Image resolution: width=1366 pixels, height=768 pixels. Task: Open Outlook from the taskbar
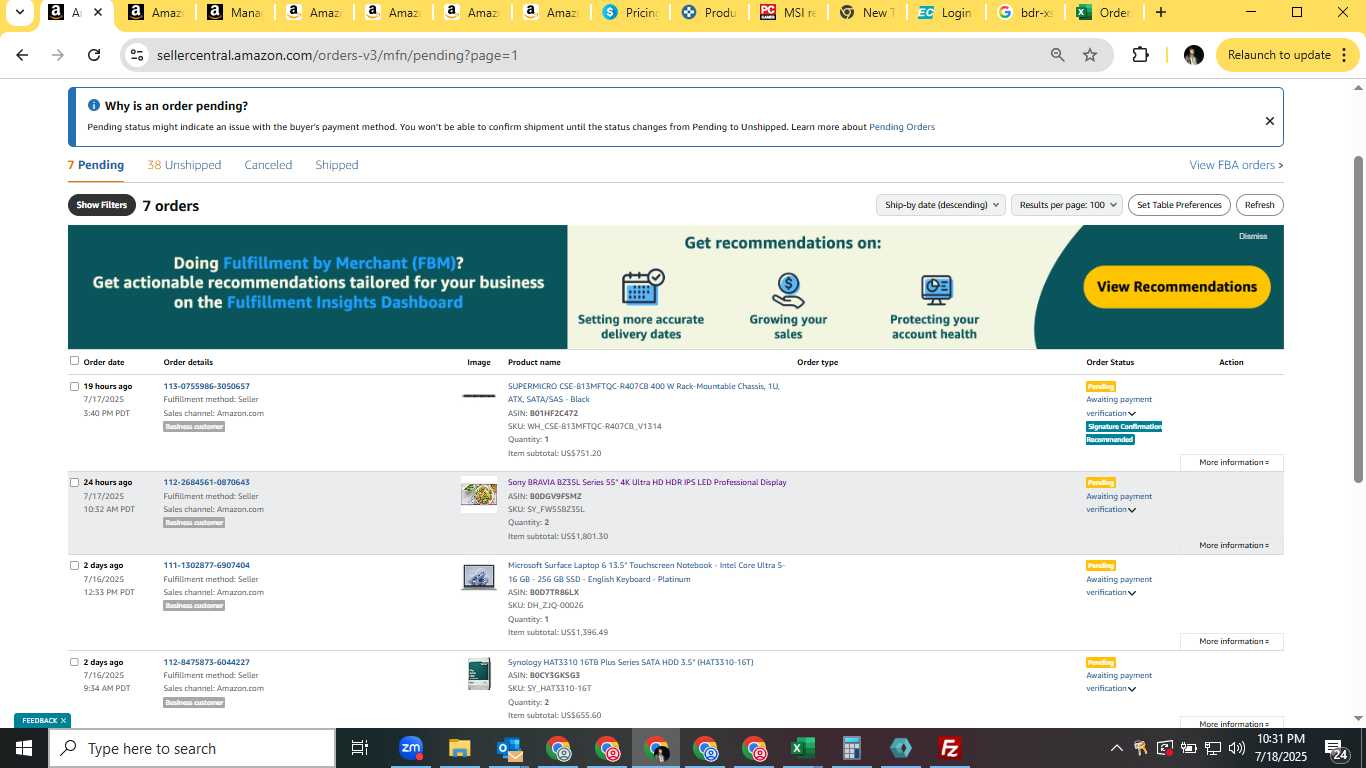point(508,748)
